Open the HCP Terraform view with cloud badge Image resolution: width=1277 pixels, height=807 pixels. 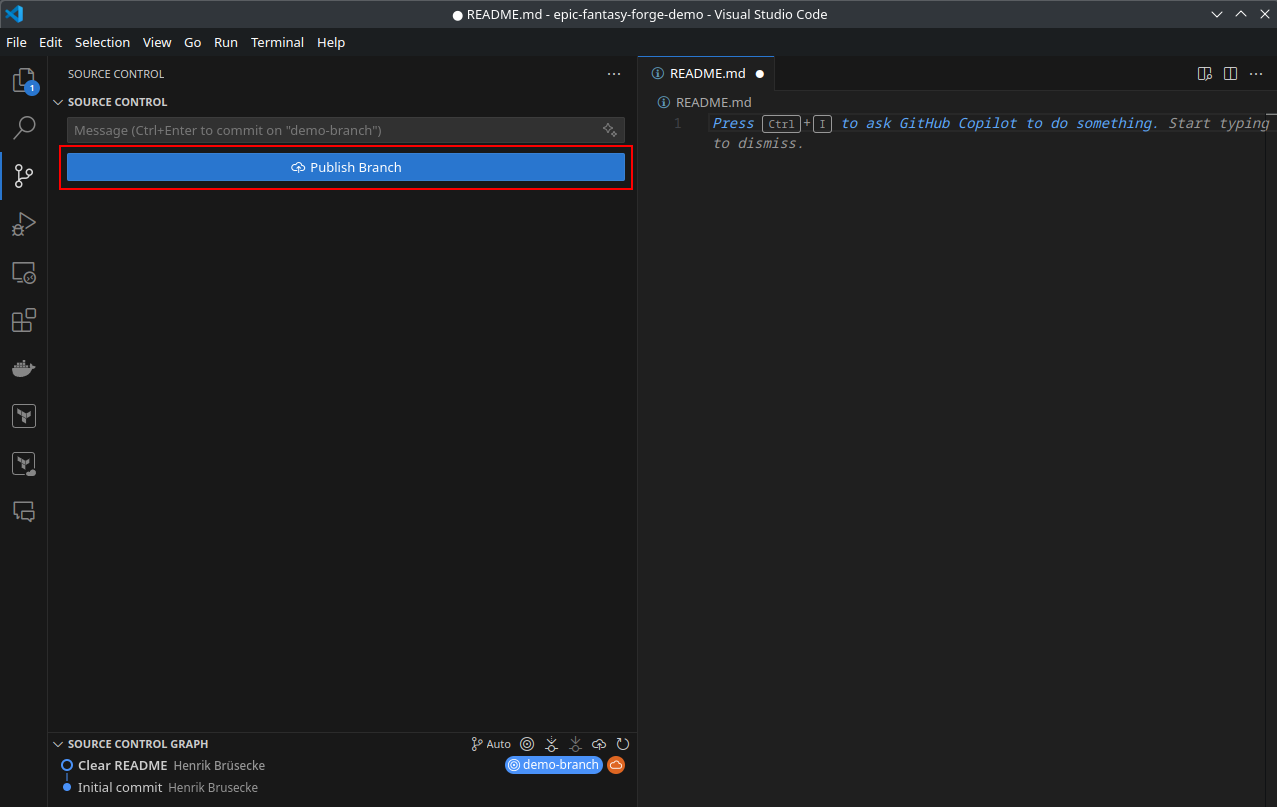click(x=24, y=464)
